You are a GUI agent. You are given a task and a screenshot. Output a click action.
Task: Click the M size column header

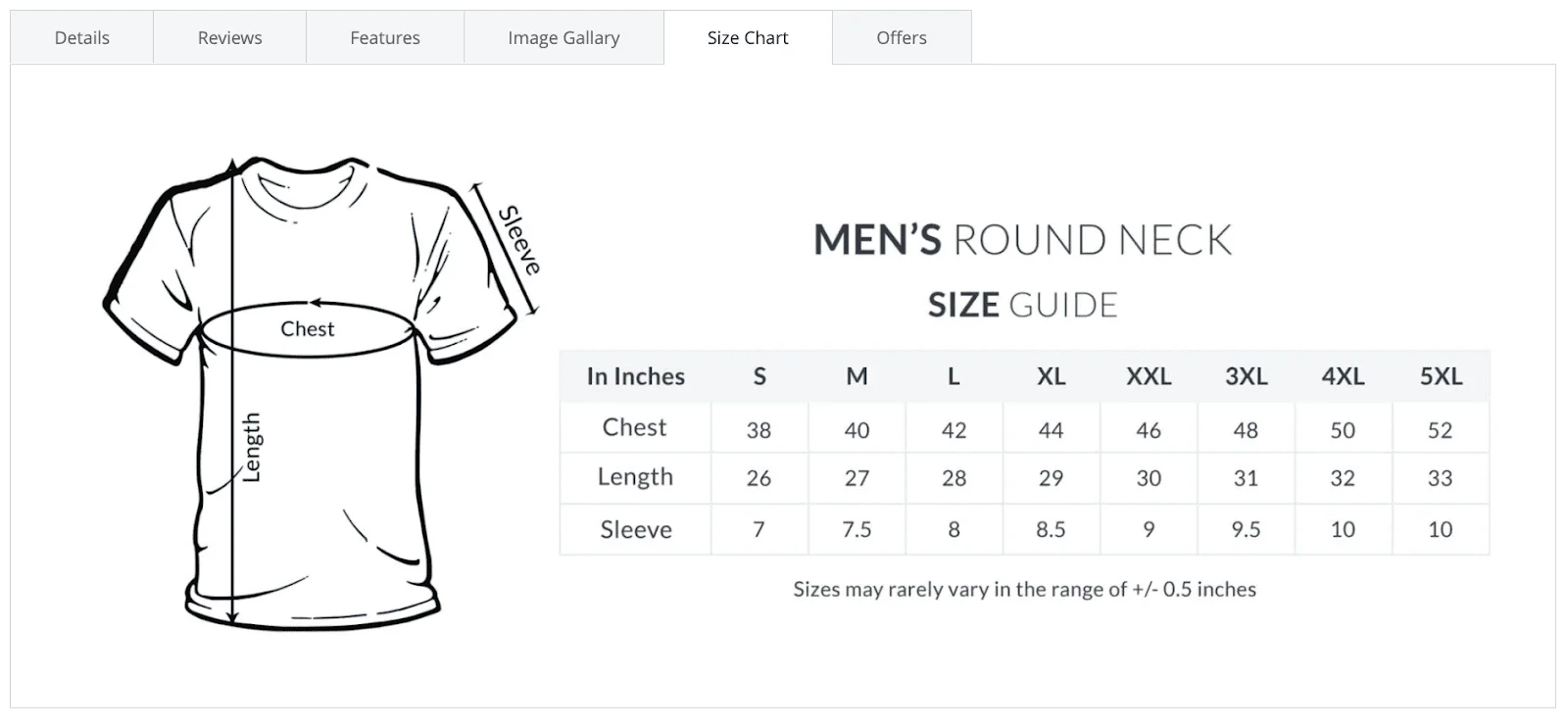857,376
